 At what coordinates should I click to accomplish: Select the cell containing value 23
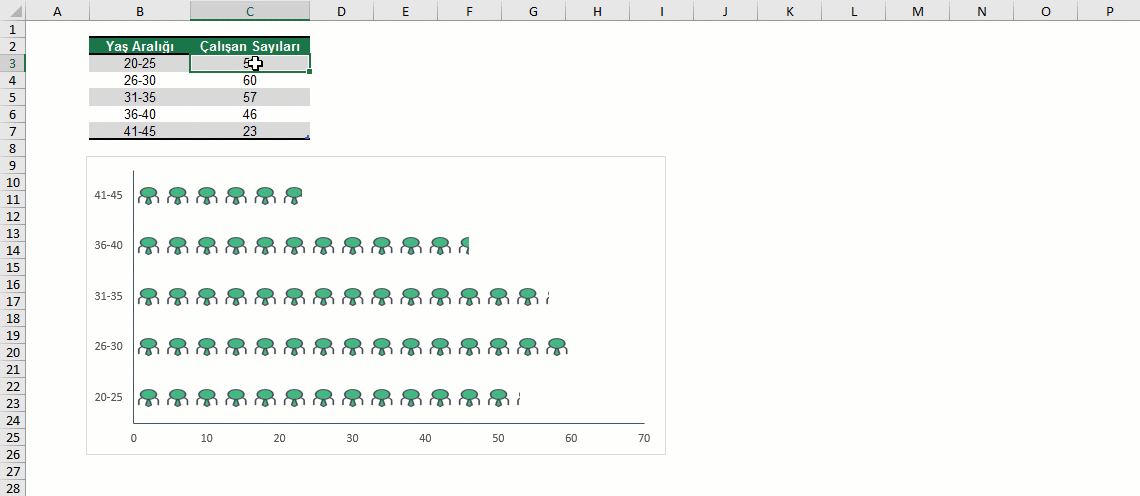[250, 131]
